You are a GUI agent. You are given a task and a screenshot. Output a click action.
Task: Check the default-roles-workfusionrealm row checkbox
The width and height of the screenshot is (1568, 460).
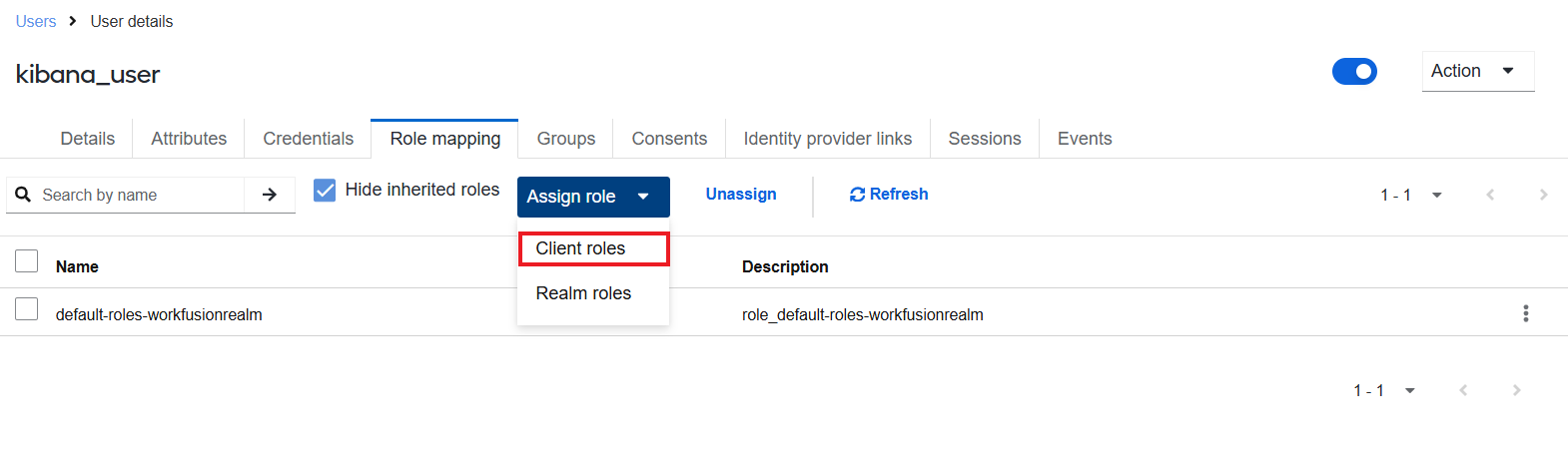coord(27,309)
